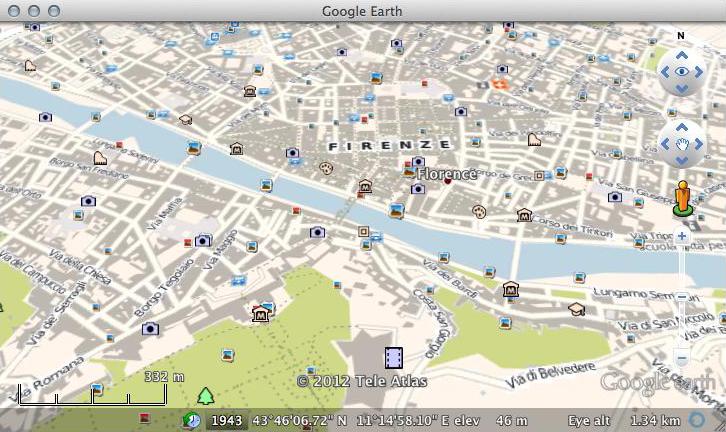Click the green tree park icon
Screen dimensions: 726x432
pos(206,396)
